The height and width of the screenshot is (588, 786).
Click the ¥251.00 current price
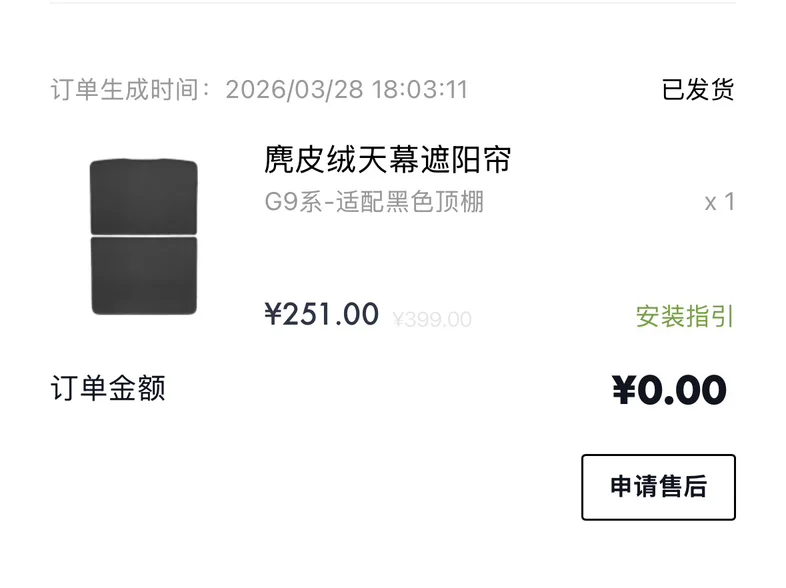tap(321, 315)
